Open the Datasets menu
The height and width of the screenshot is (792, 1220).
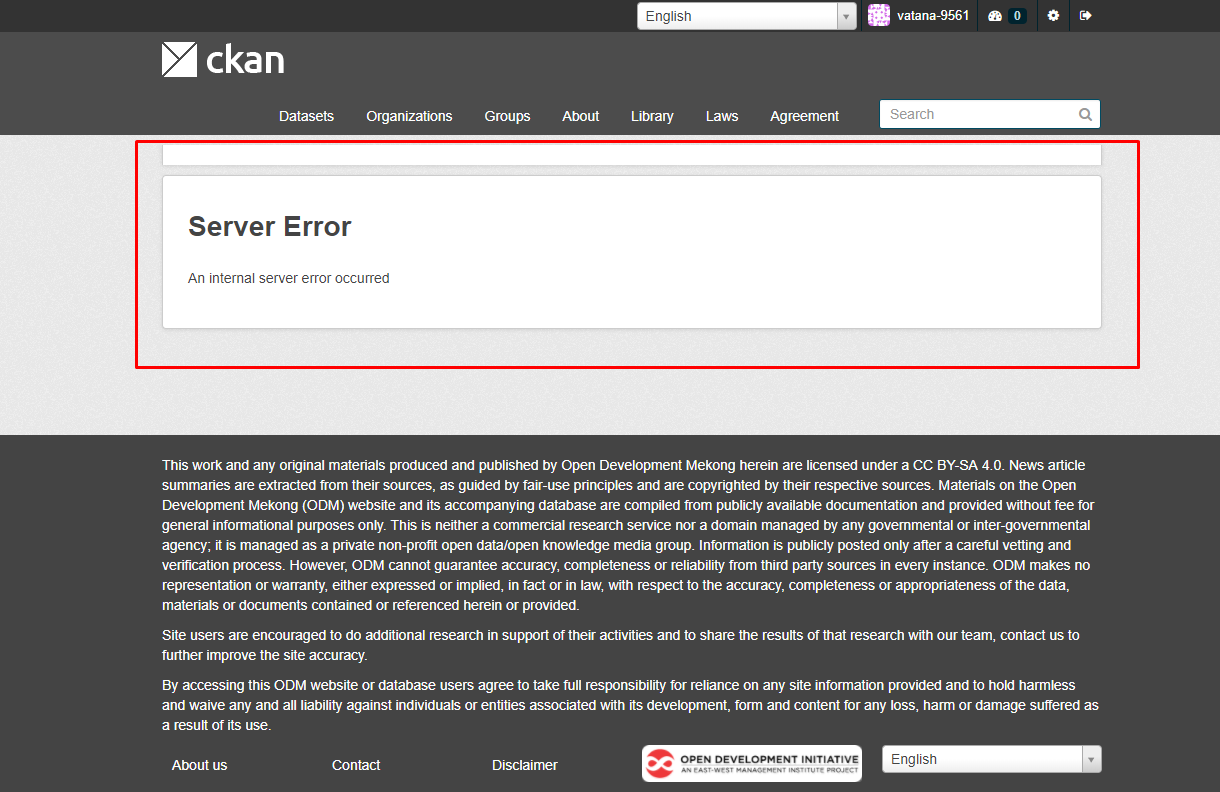pyautogui.click(x=306, y=116)
